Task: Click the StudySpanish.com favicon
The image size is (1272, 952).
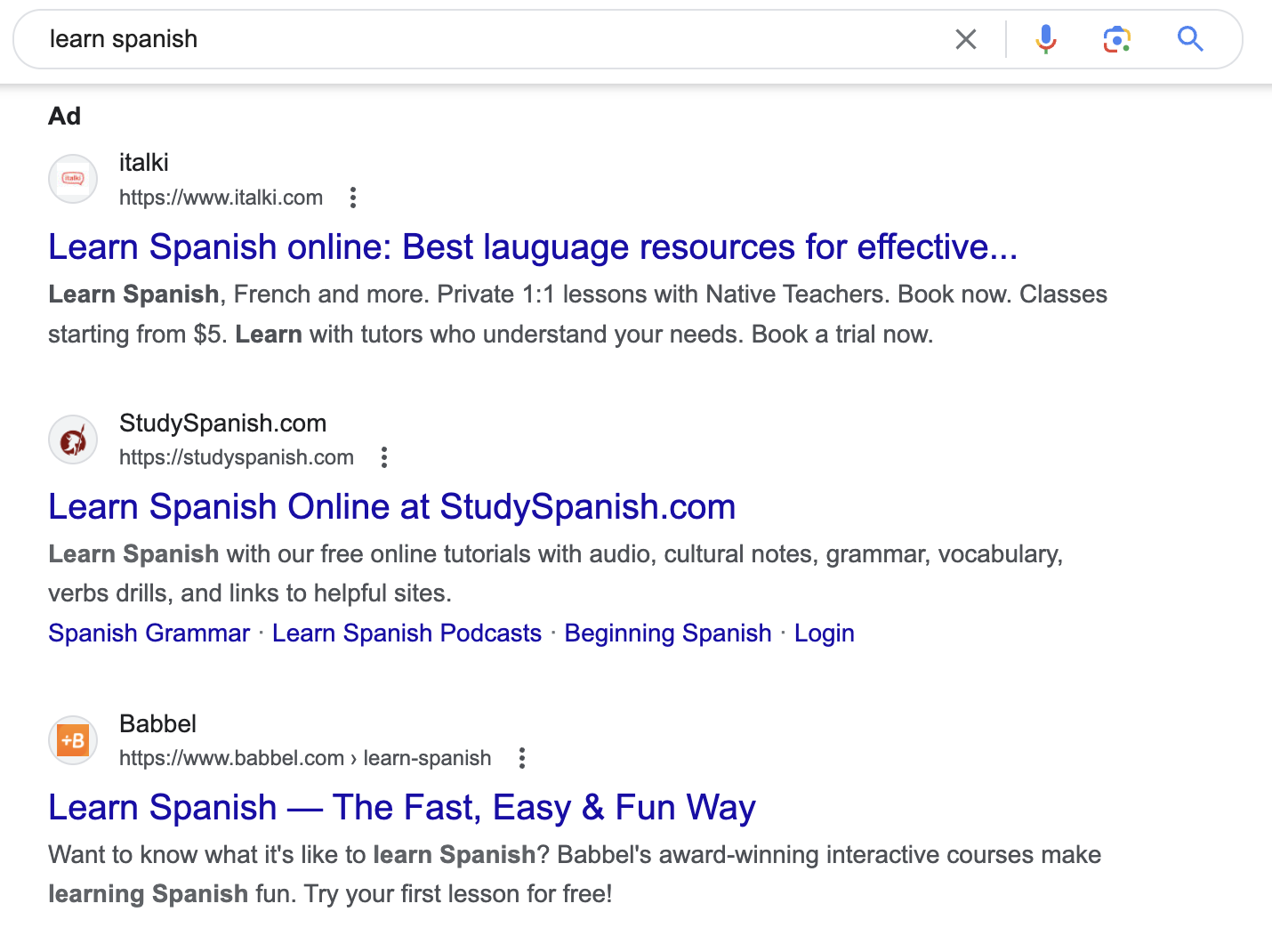Action: (73, 440)
